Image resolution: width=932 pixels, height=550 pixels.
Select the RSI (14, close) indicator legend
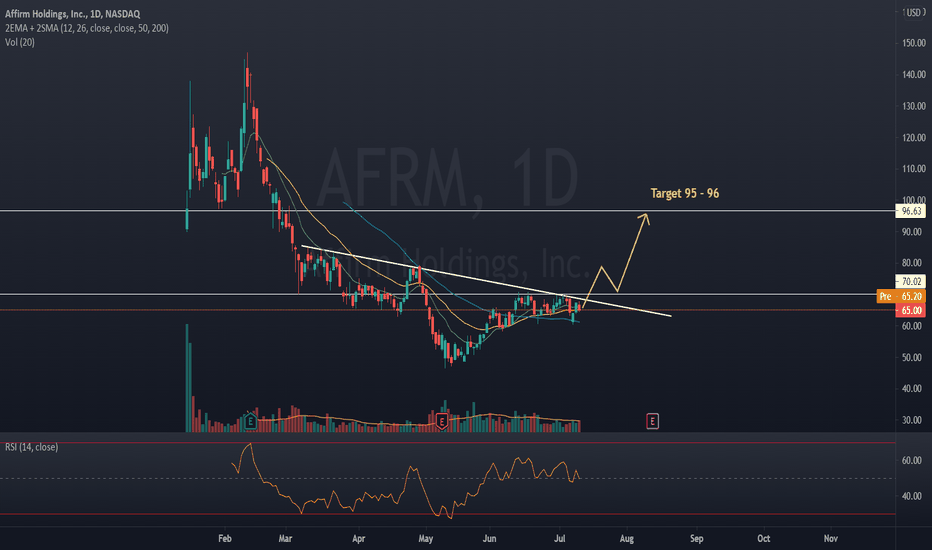[x=32, y=447]
